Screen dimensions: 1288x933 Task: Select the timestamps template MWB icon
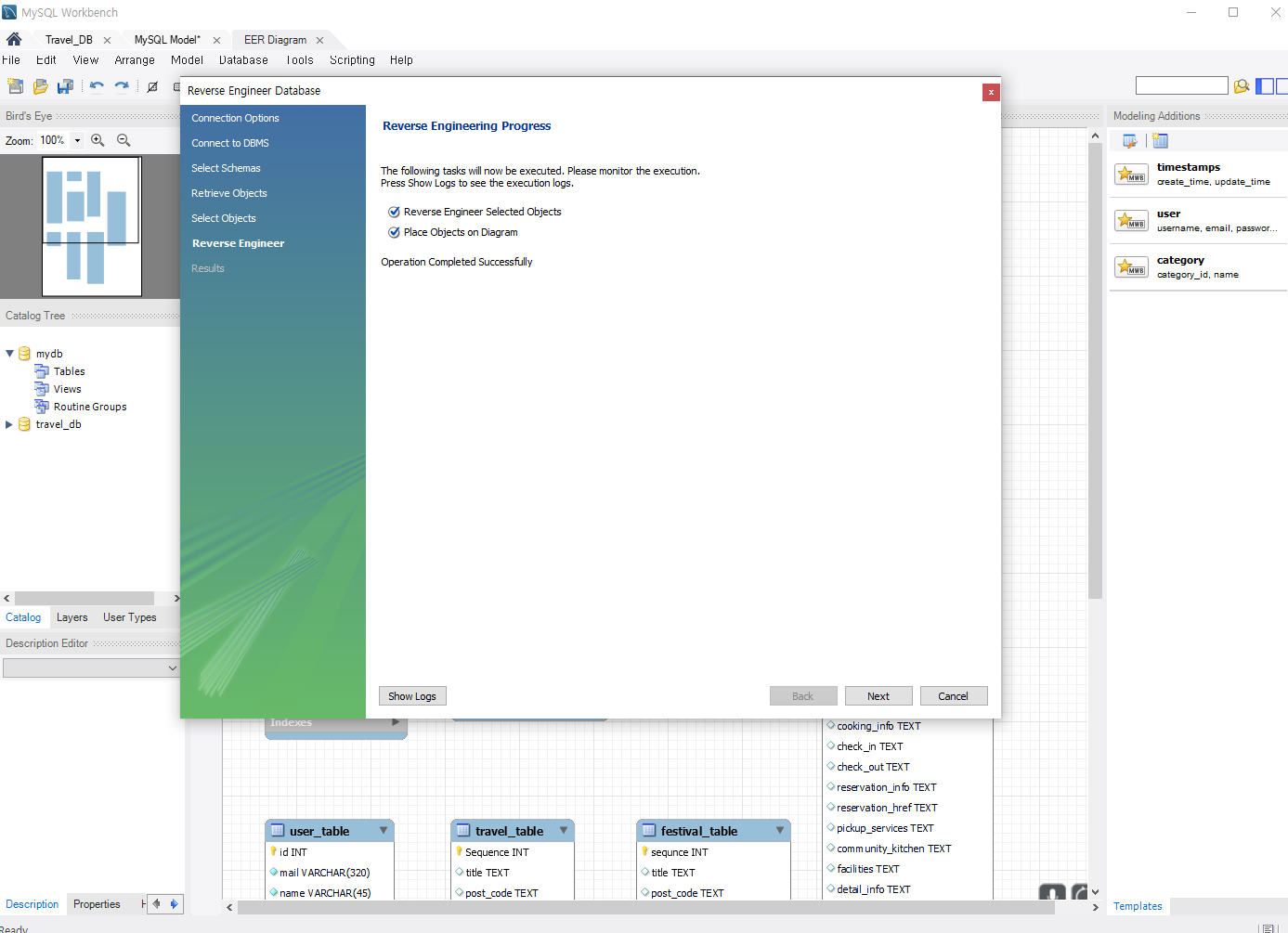(1131, 175)
